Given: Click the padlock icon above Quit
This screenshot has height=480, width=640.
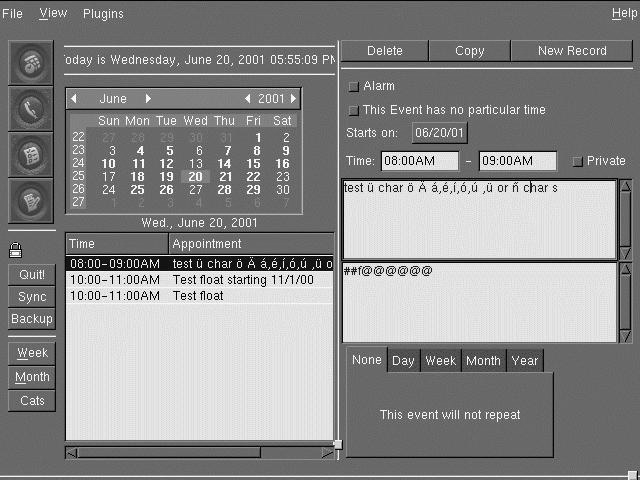Looking at the screenshot, I should pos(16,250).
